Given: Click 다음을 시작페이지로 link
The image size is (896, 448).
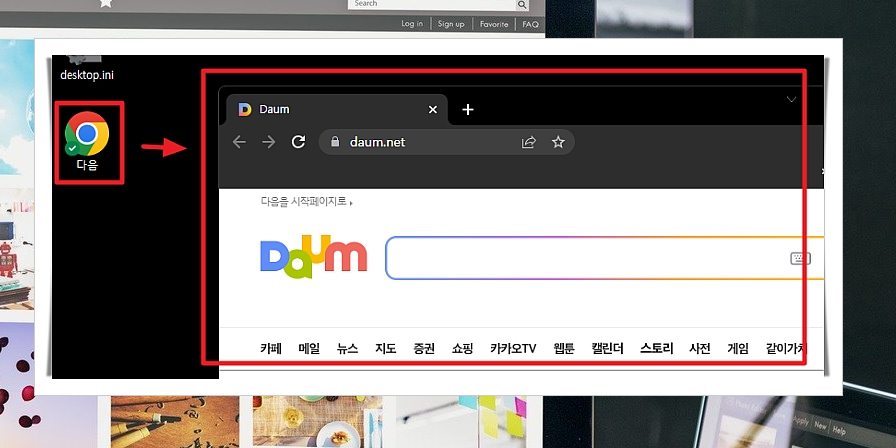Looking at the screenshot, I should point(307,201).
